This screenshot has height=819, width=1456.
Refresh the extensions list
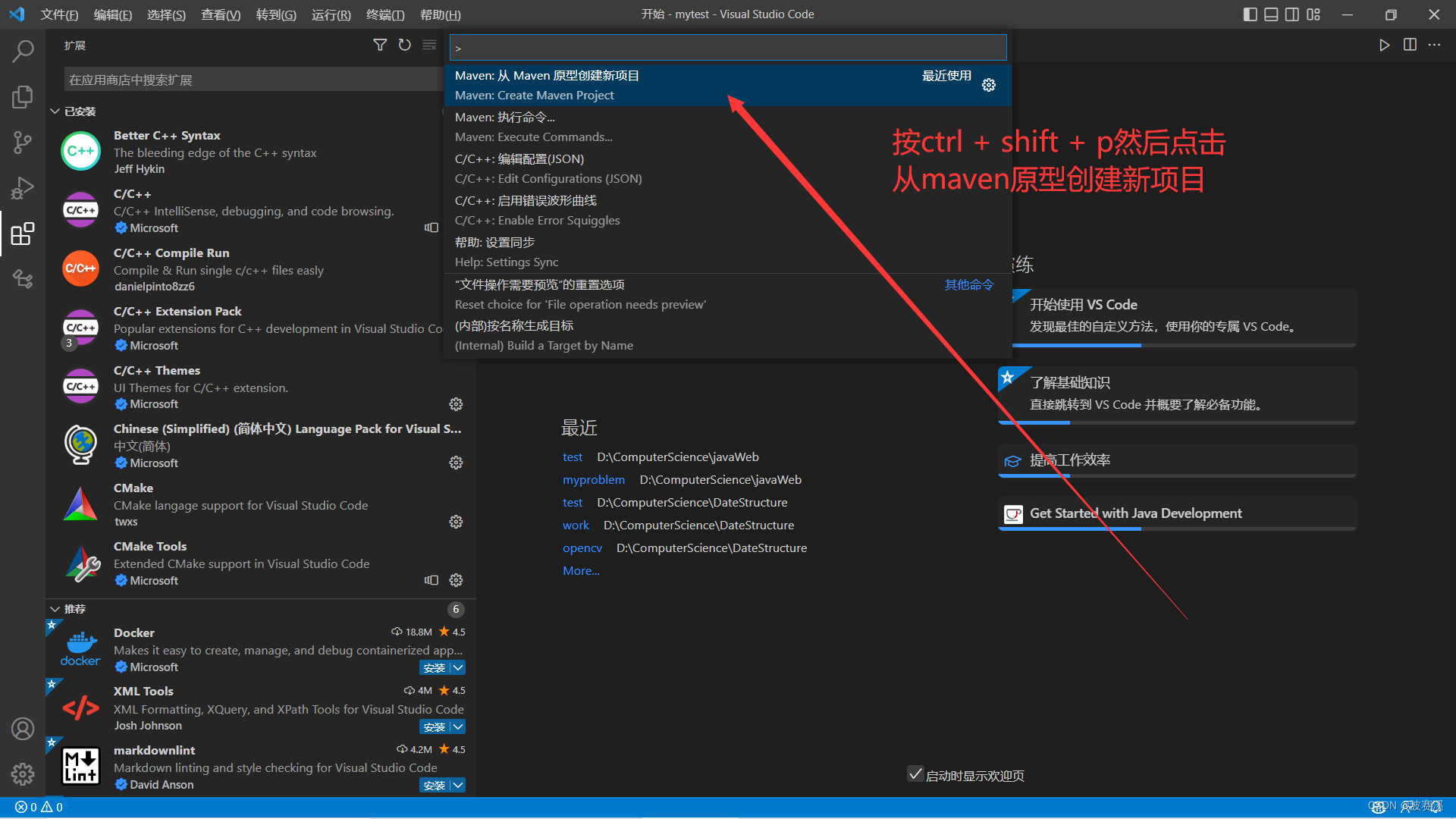coord(405,45)
